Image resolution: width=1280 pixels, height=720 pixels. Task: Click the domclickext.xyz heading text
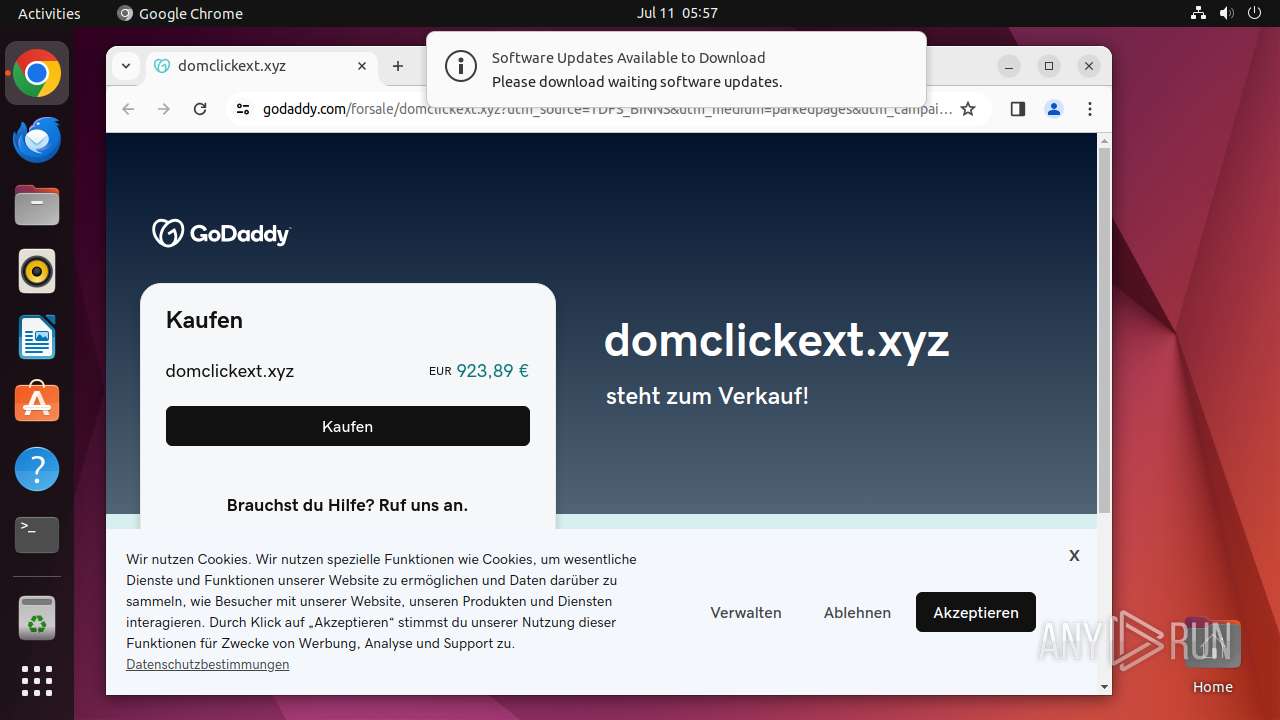pyautogui.click(x=776, y=341)
